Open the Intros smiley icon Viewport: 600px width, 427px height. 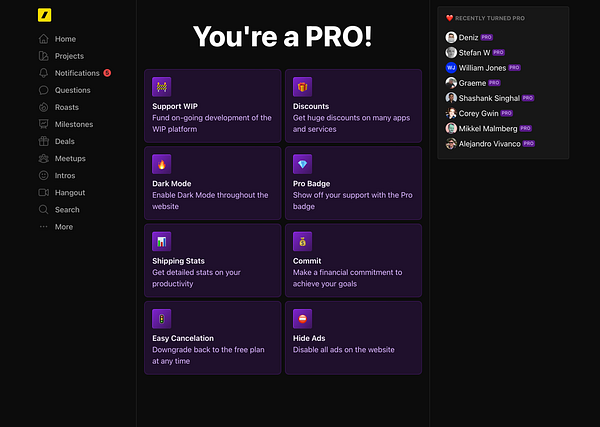44,175
